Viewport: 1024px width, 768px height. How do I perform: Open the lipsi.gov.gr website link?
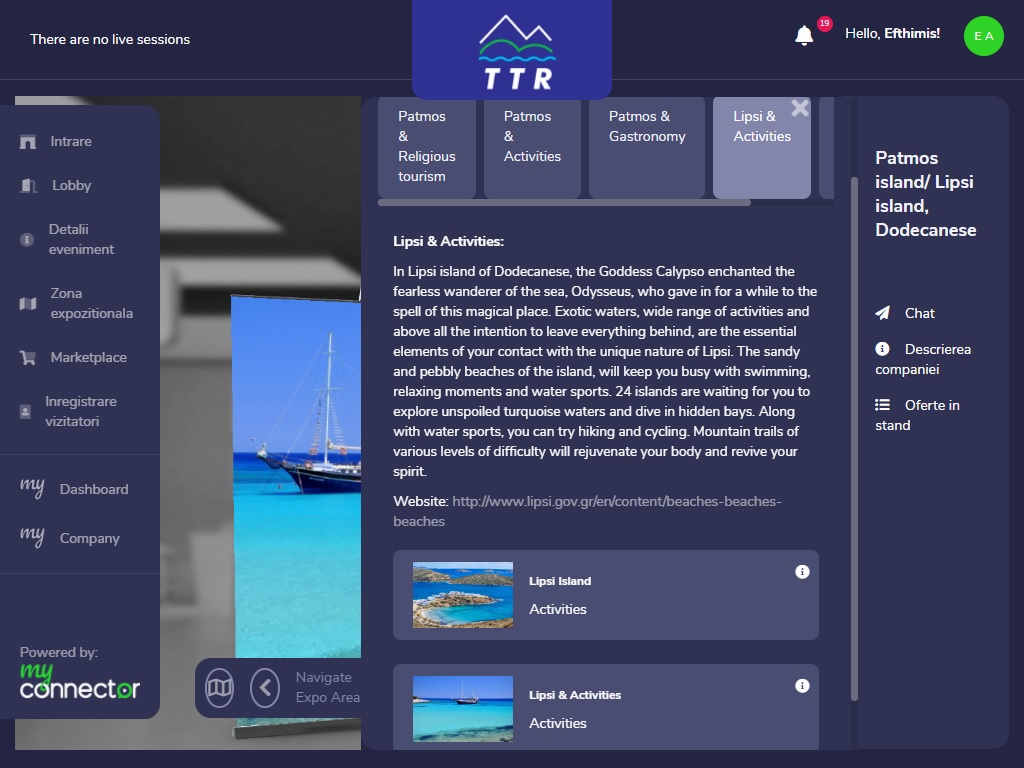588,510
